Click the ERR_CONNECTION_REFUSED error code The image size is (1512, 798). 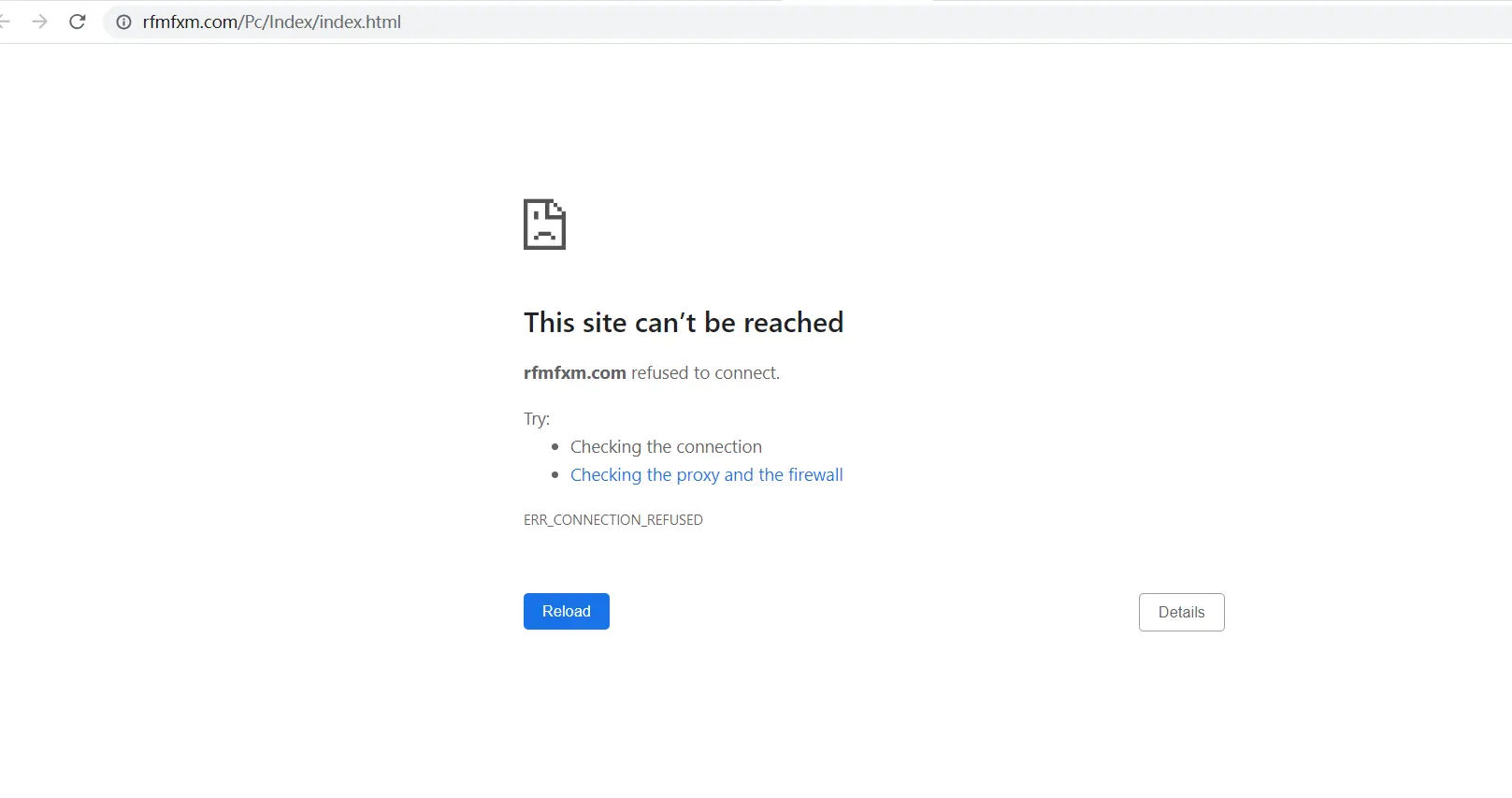click(x=612, y=519)
